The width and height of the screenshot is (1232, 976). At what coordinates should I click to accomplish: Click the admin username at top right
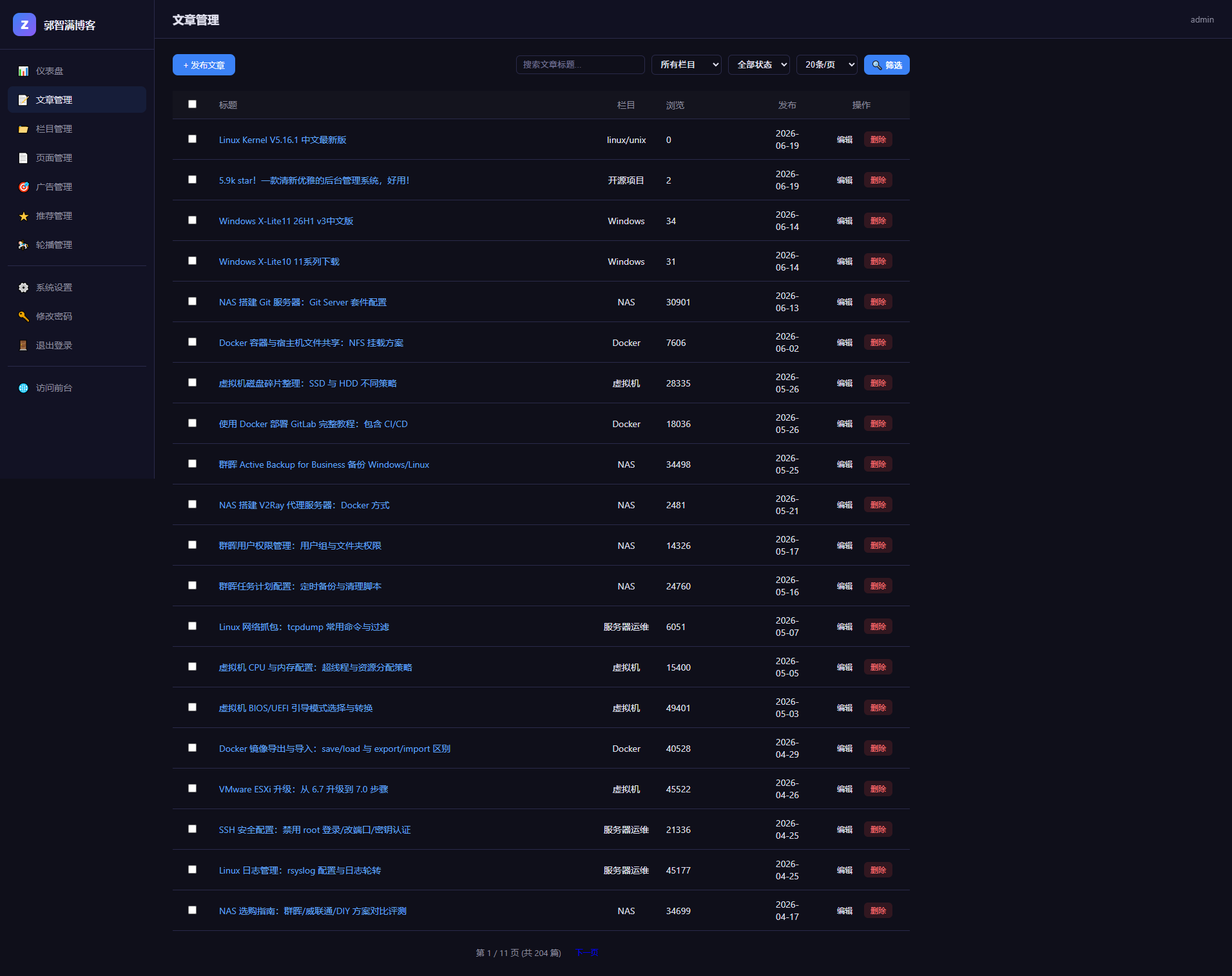pos(1202,19)
